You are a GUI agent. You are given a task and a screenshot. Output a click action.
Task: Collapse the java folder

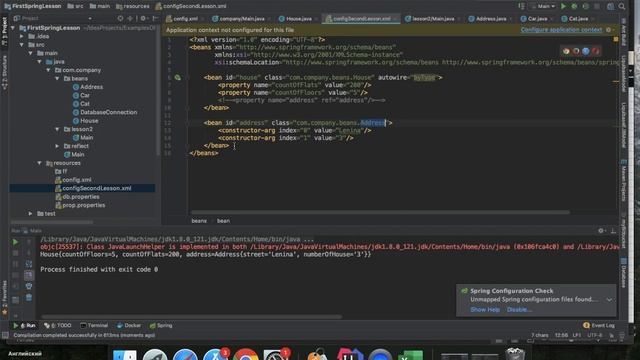coord(40,62)
